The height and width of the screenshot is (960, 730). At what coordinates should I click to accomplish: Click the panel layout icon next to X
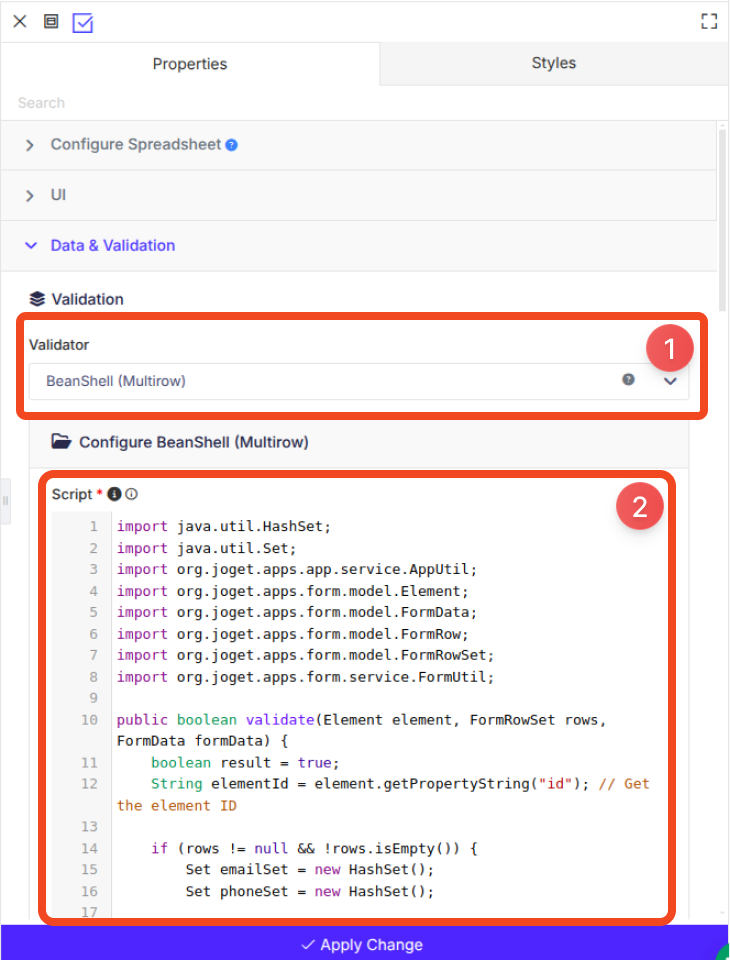click(x=51, y=21)
